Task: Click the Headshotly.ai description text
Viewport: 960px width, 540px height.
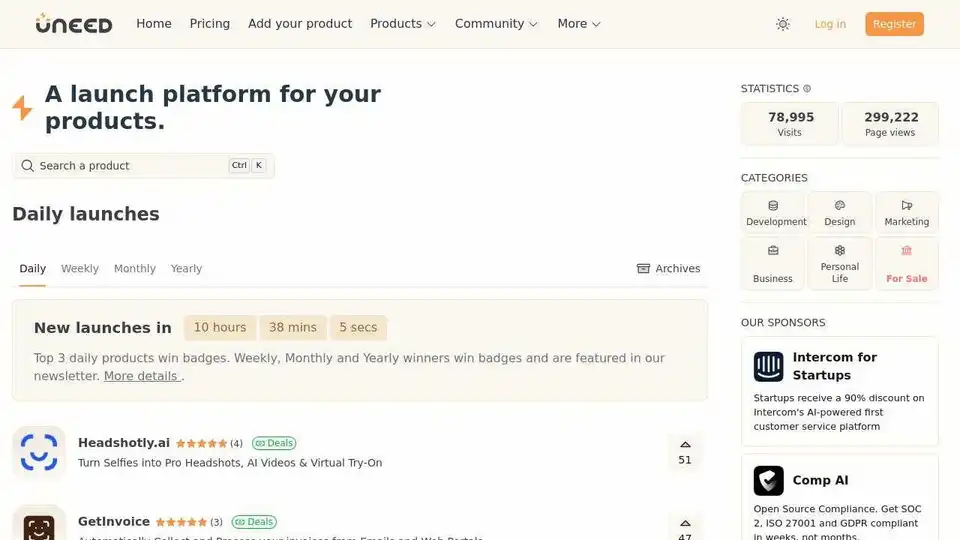Action: tap(230, 463)
